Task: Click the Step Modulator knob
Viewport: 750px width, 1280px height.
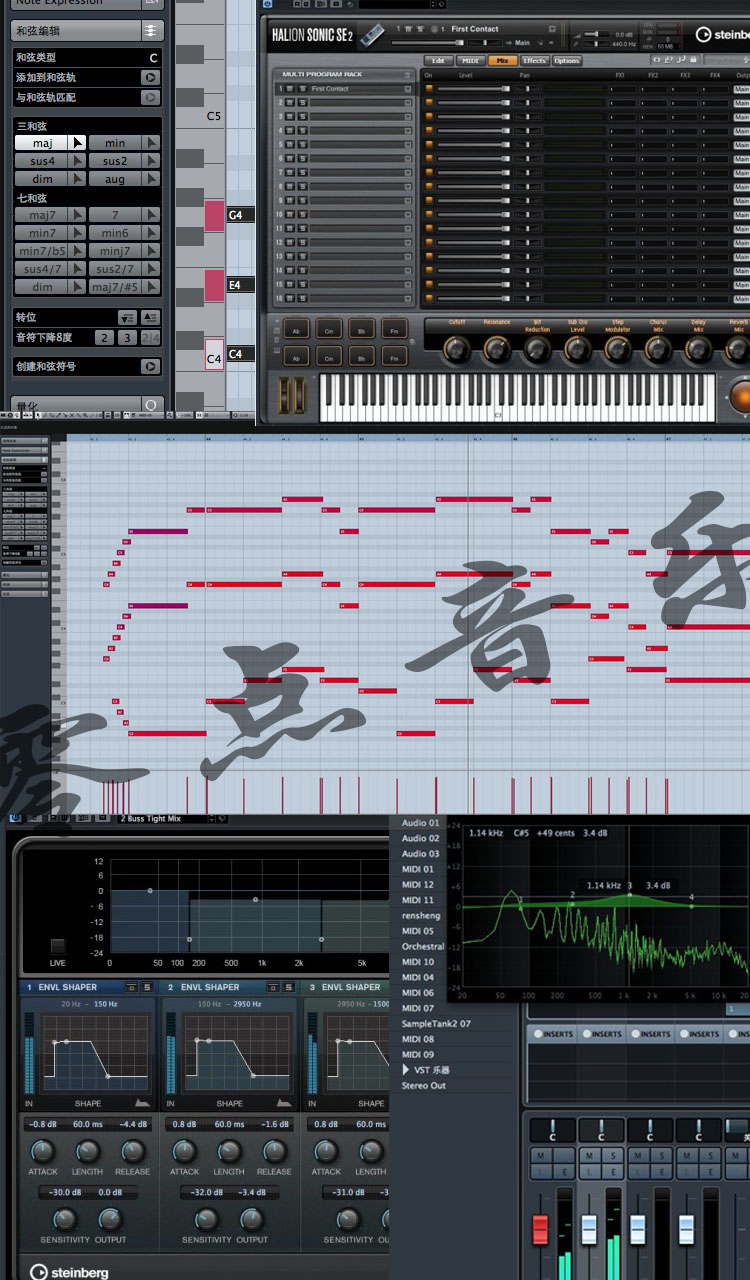Action: [x=618, y=349]
